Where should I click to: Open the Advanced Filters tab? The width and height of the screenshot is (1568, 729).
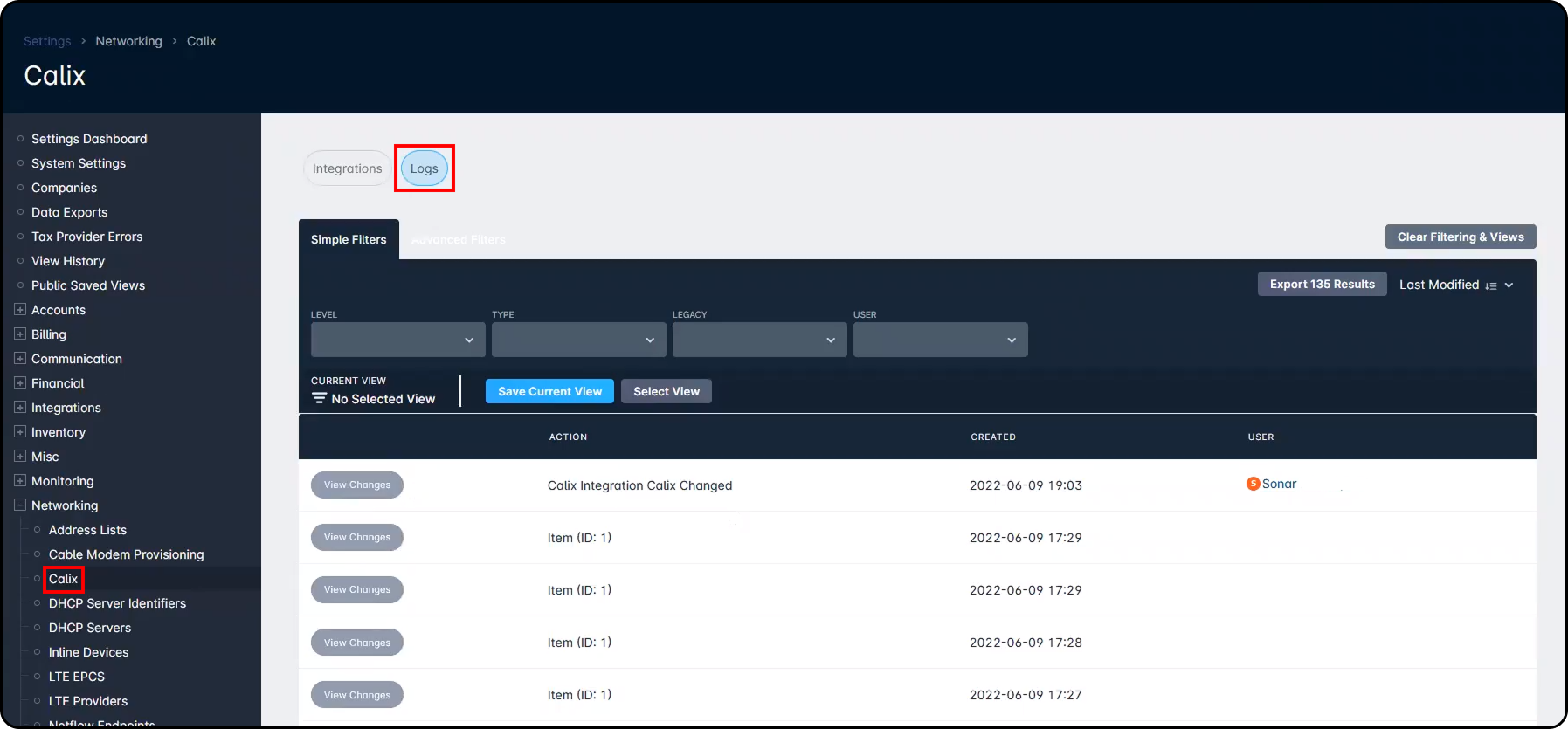pyautogui.click(x=459, y=239)
